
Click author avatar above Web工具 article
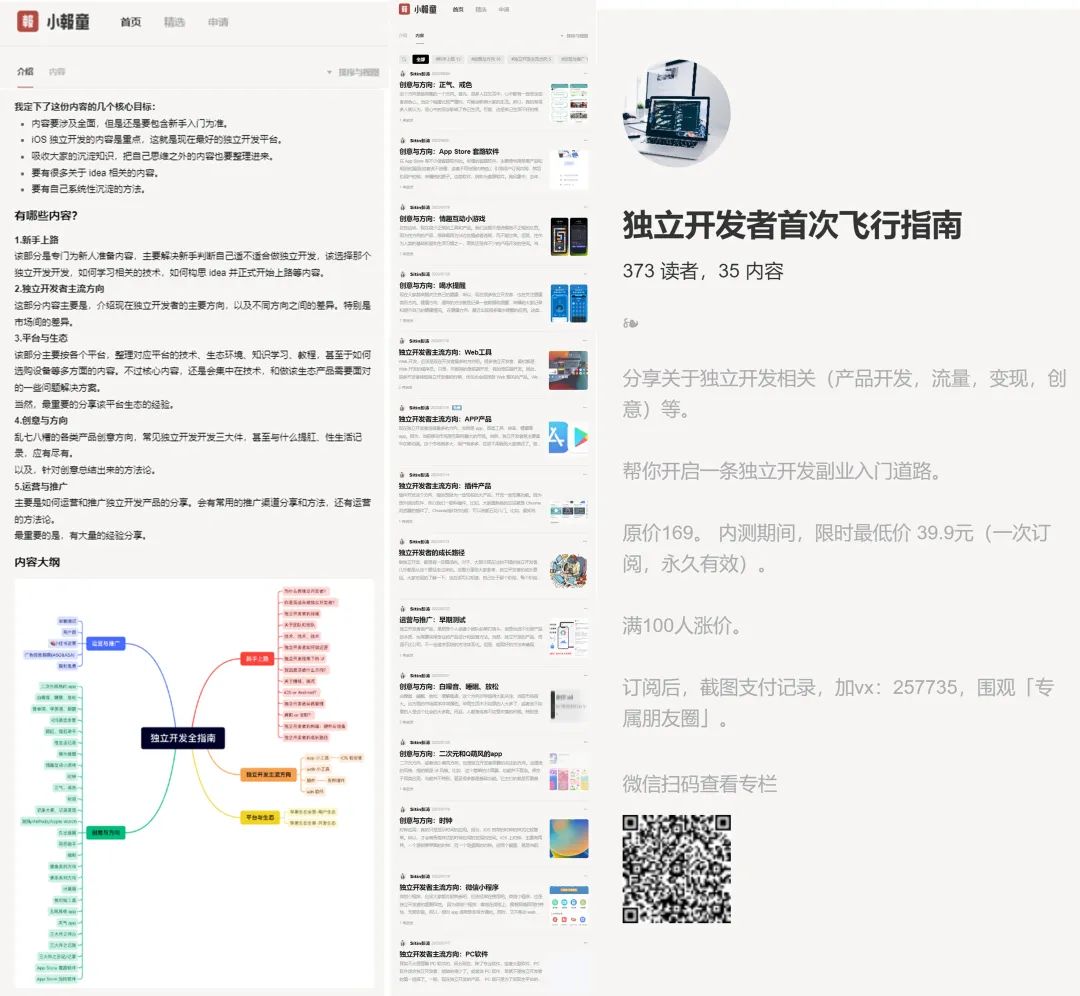pyautogui.click(x=403, y=341)
